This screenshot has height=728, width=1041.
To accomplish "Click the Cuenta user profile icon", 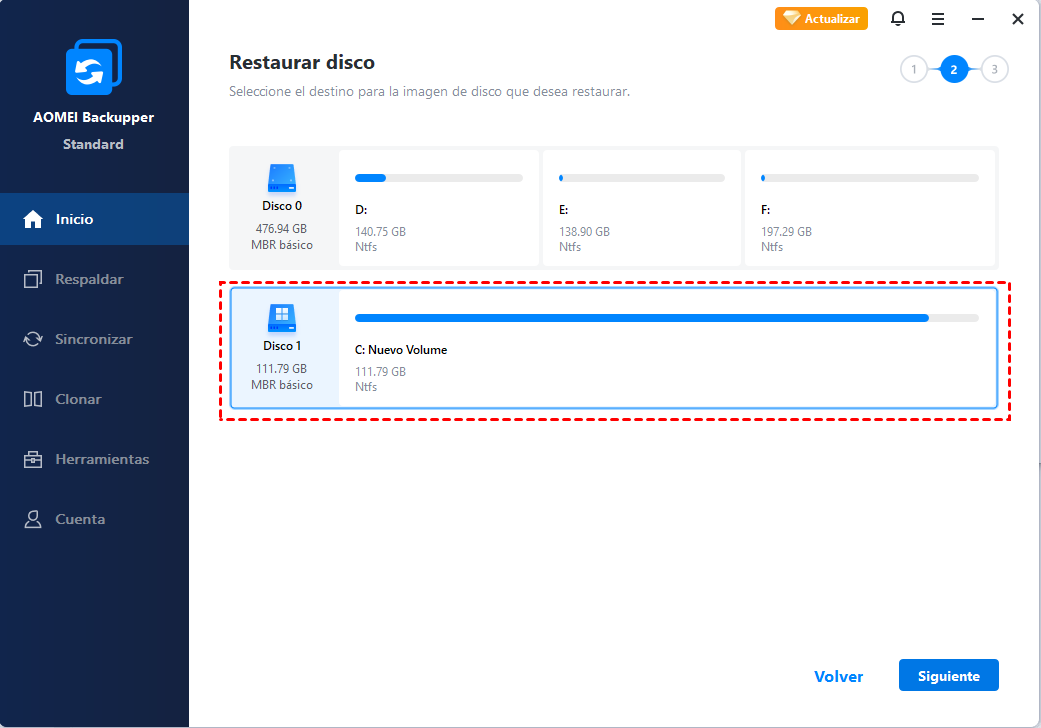I will [33, 519].
